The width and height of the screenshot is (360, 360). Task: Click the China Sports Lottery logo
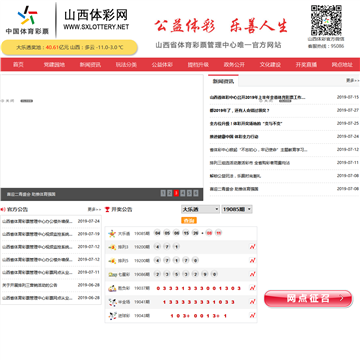click(27, 20)
